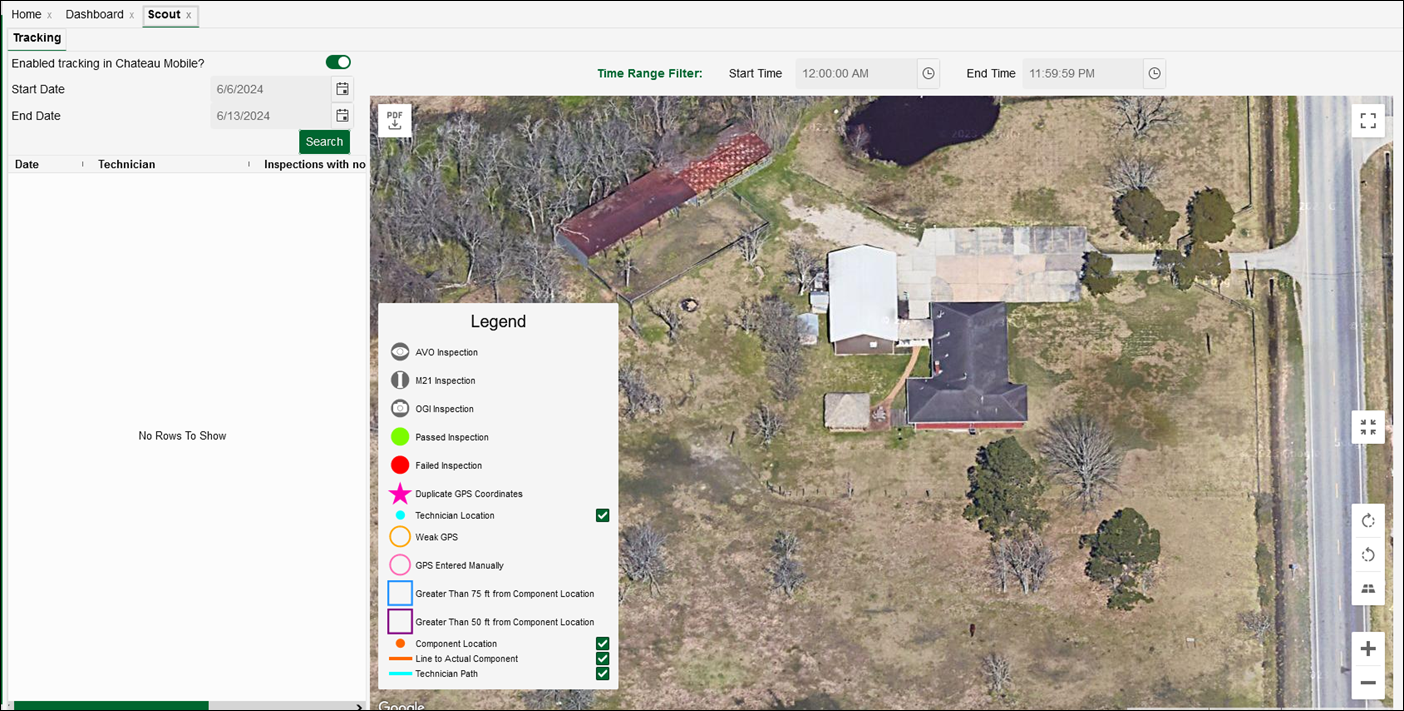
Task: Zoom out on the map
Action: [x=1368, y=683]
